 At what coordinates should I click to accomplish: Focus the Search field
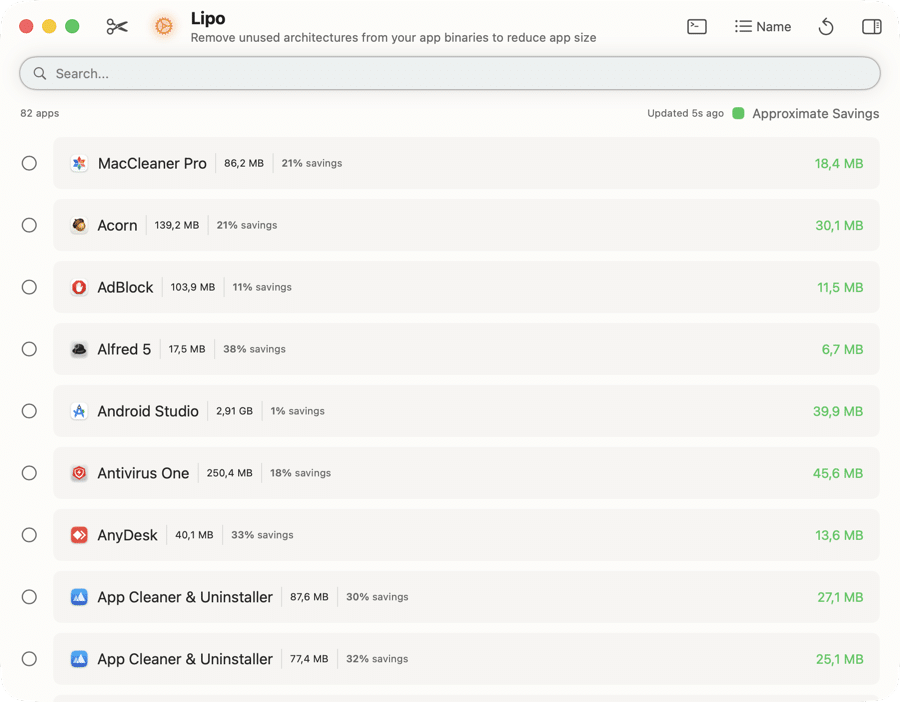pyautogui.click(x=450, y=73)
